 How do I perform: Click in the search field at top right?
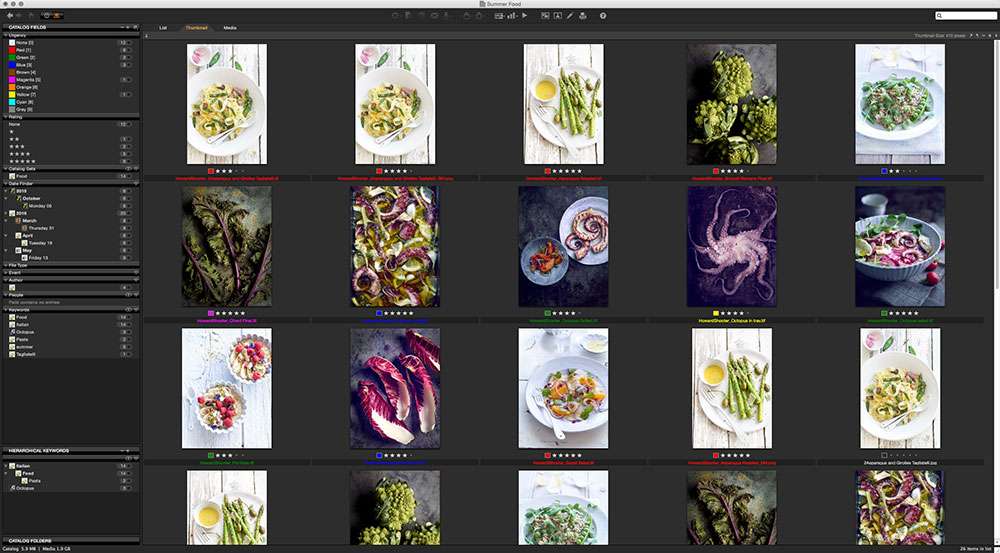click(966, 15)
